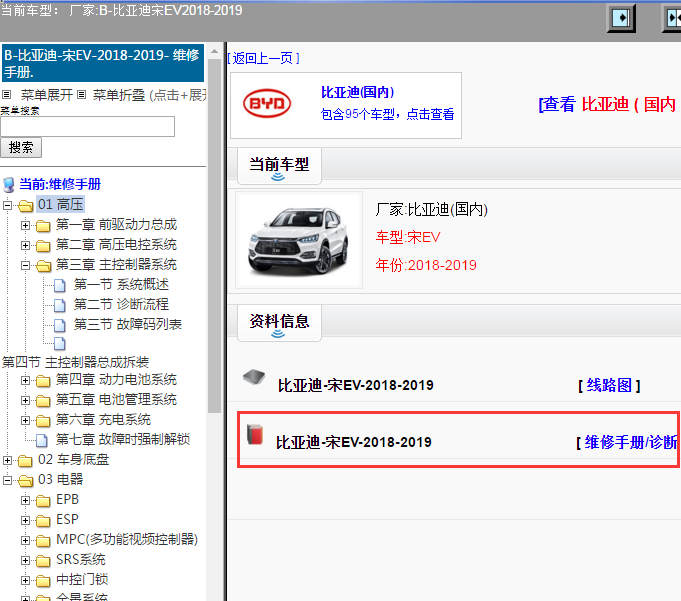The image size is (681, 601).
Task: Select the SRS系统 tree item
Action: (x=81, y=560)
